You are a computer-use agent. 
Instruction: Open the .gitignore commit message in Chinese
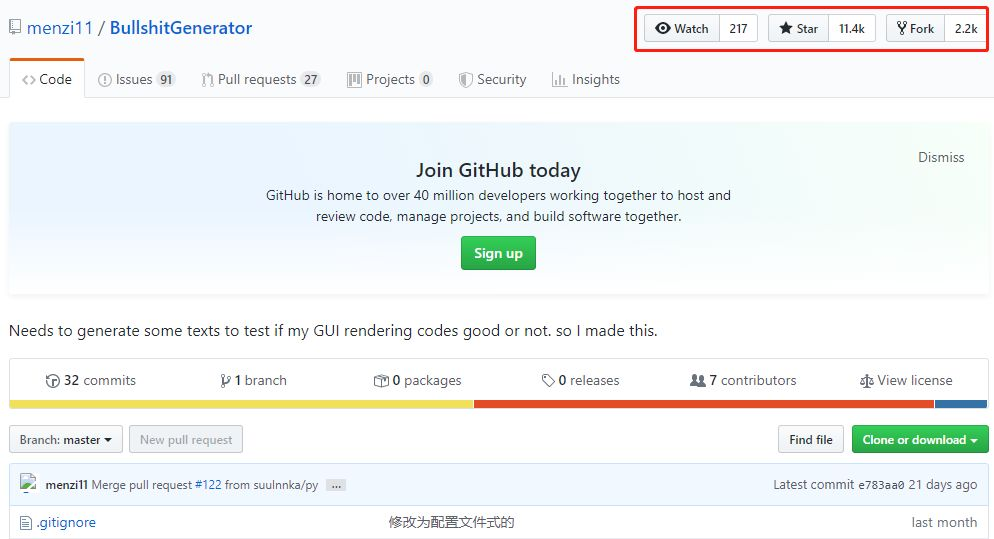tap(451, 523)
